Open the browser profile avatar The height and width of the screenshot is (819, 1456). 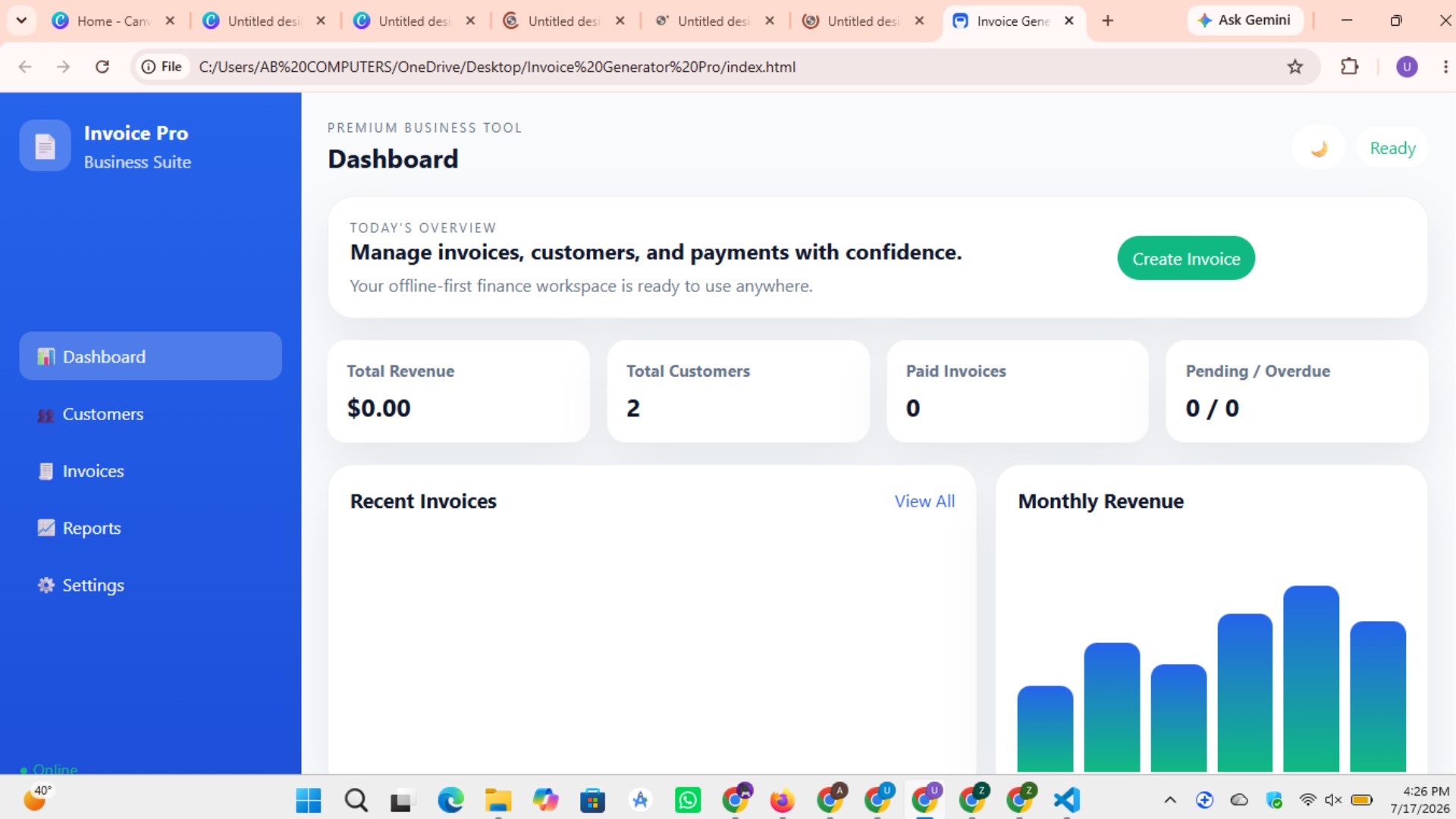tap(1407, 67)
